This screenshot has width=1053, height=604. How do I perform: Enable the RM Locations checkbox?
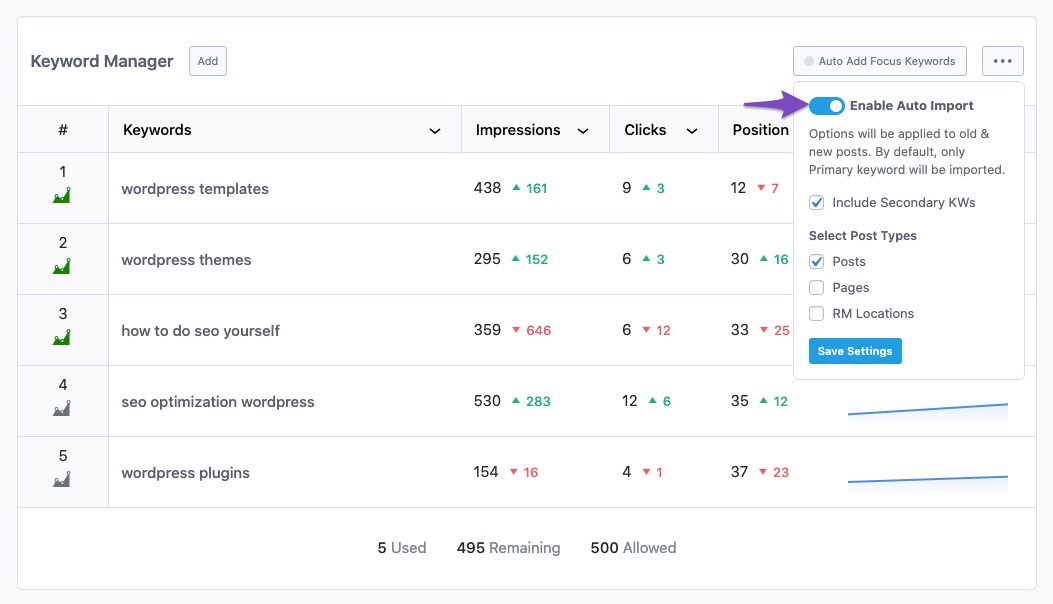click(817, 314)
